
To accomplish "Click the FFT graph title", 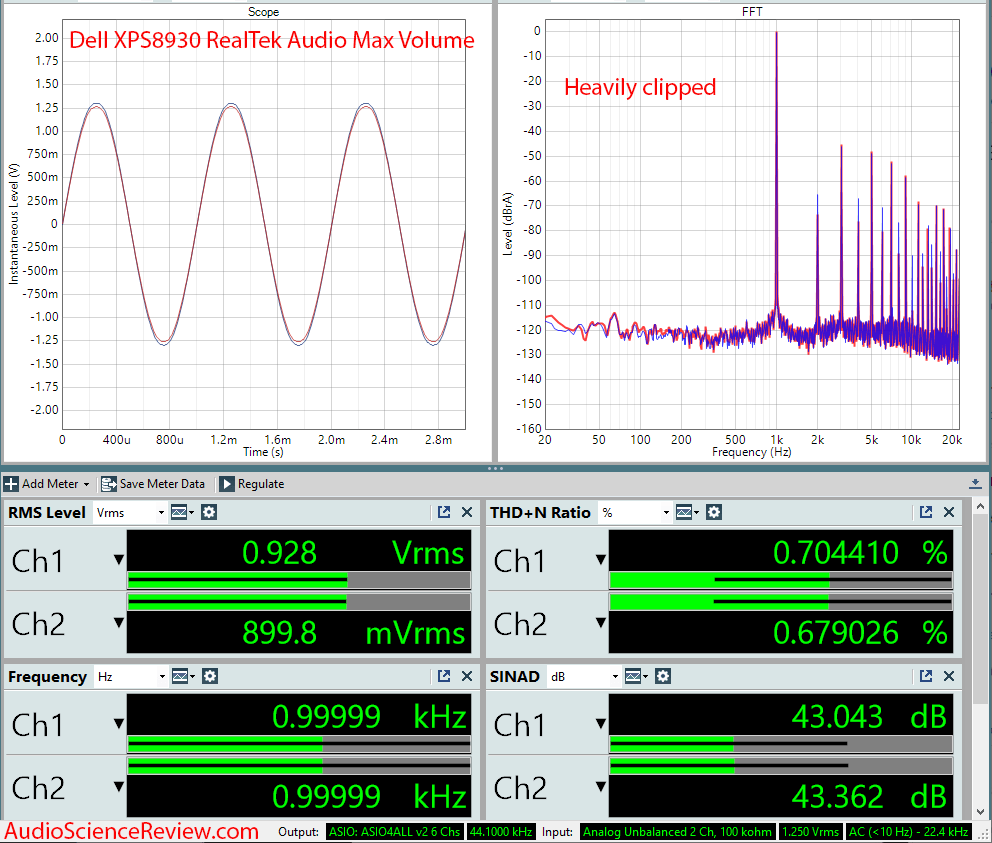I will pyautogui.click(x=752, y=11).
